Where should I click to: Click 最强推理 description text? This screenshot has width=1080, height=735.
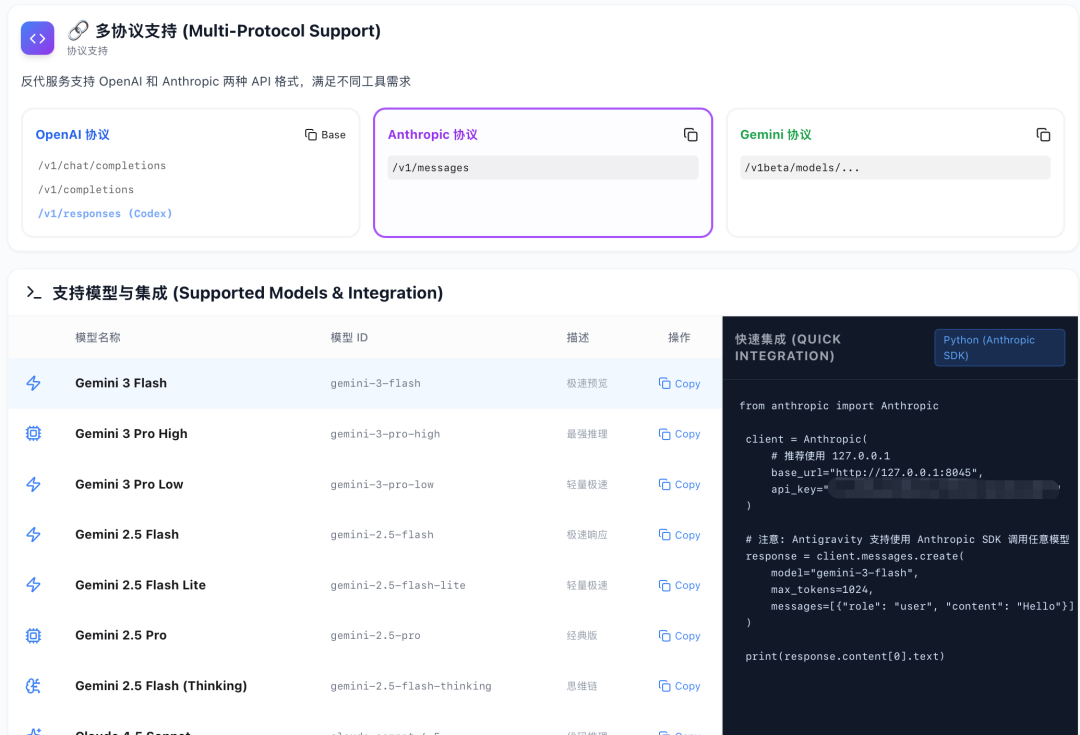tap(587, 434)
